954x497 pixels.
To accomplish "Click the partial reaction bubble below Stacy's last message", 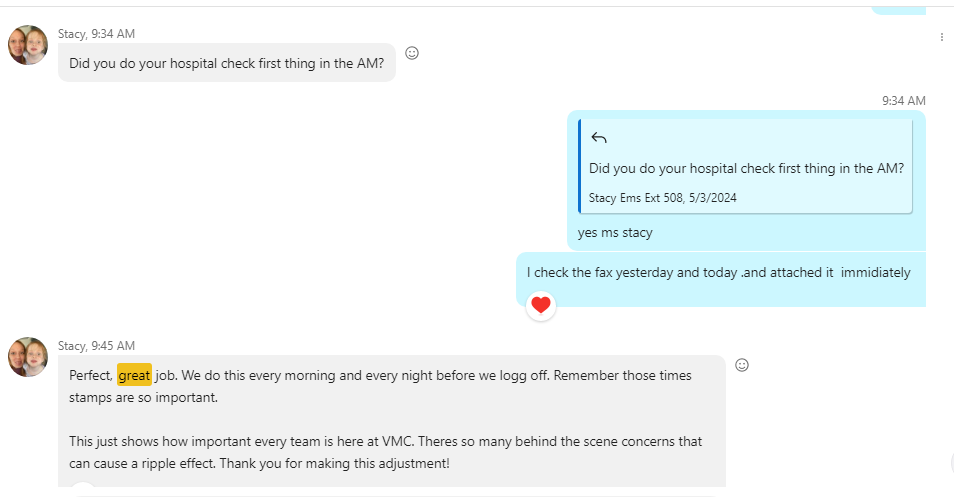I will pyautogui.click(x=84, y=490).
